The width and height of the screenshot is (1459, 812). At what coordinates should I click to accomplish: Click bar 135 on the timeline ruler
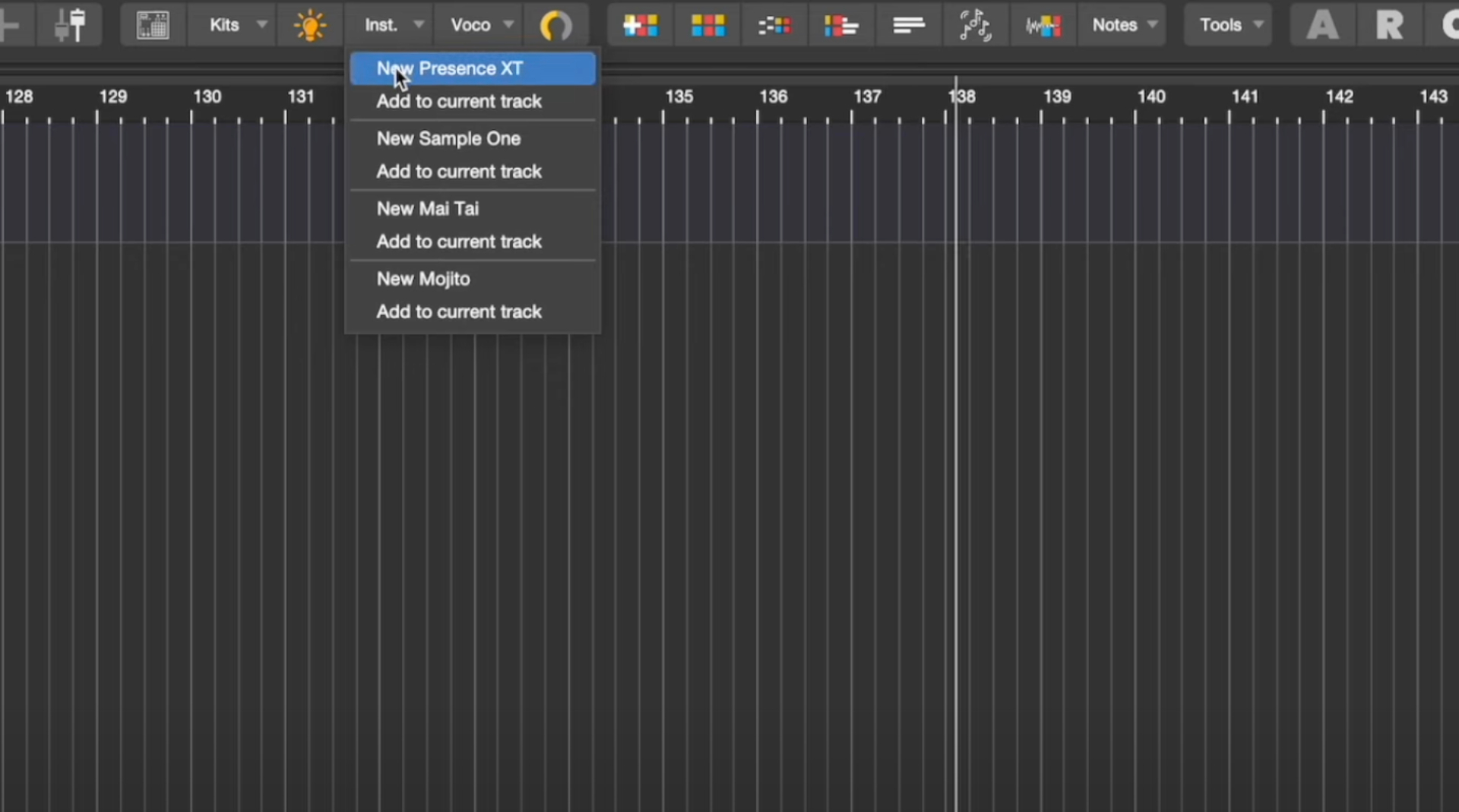(x=679, y=96)
